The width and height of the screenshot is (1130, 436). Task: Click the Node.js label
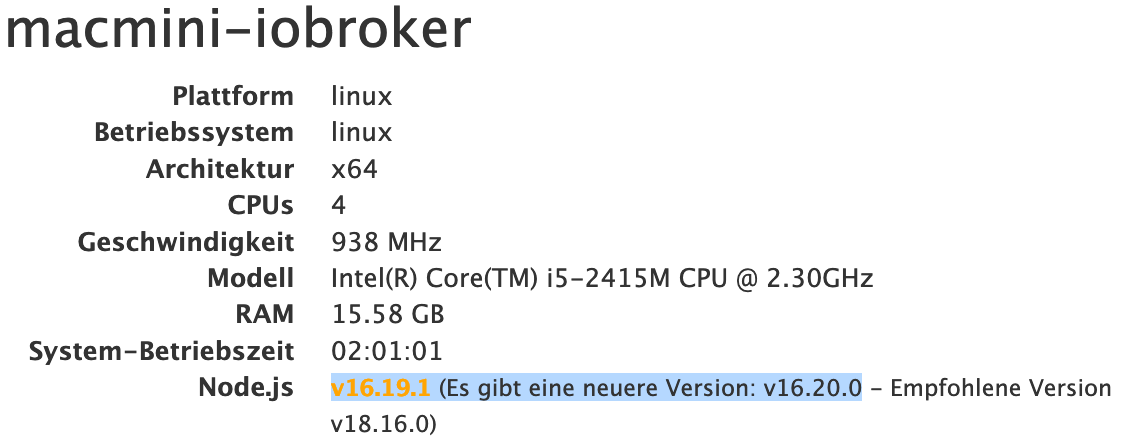tap(245, 387)
